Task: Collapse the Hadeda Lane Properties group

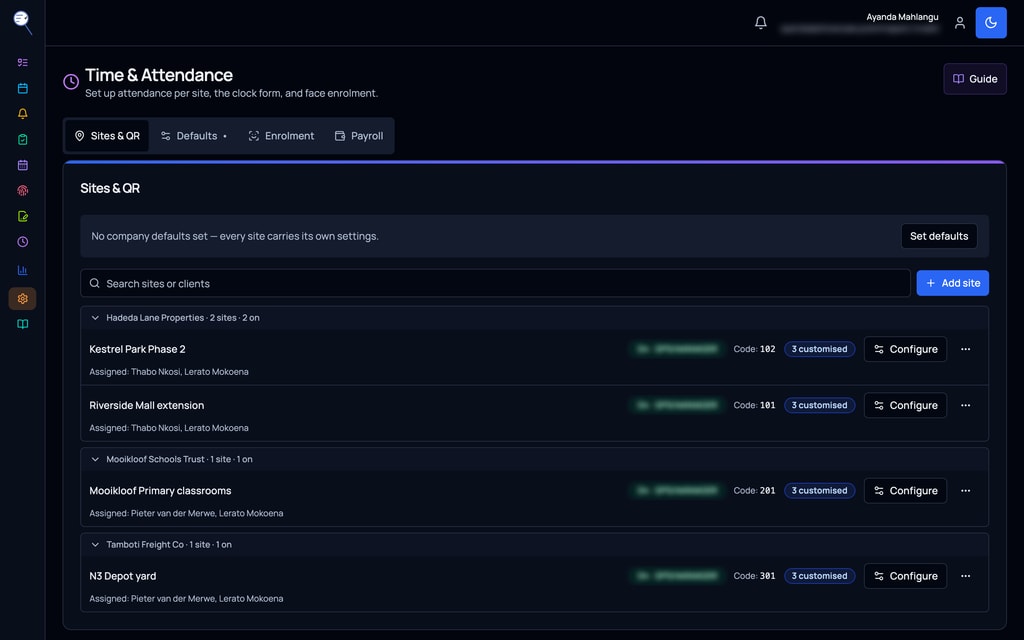Action: [x=95, y=318]
